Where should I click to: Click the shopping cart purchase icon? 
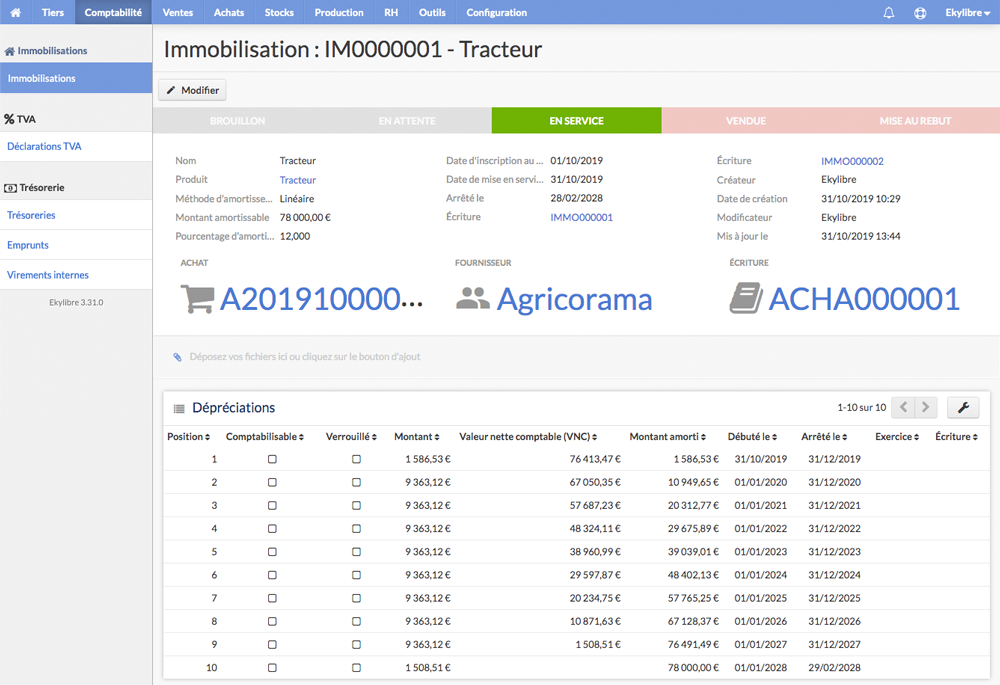coord(197,298)
